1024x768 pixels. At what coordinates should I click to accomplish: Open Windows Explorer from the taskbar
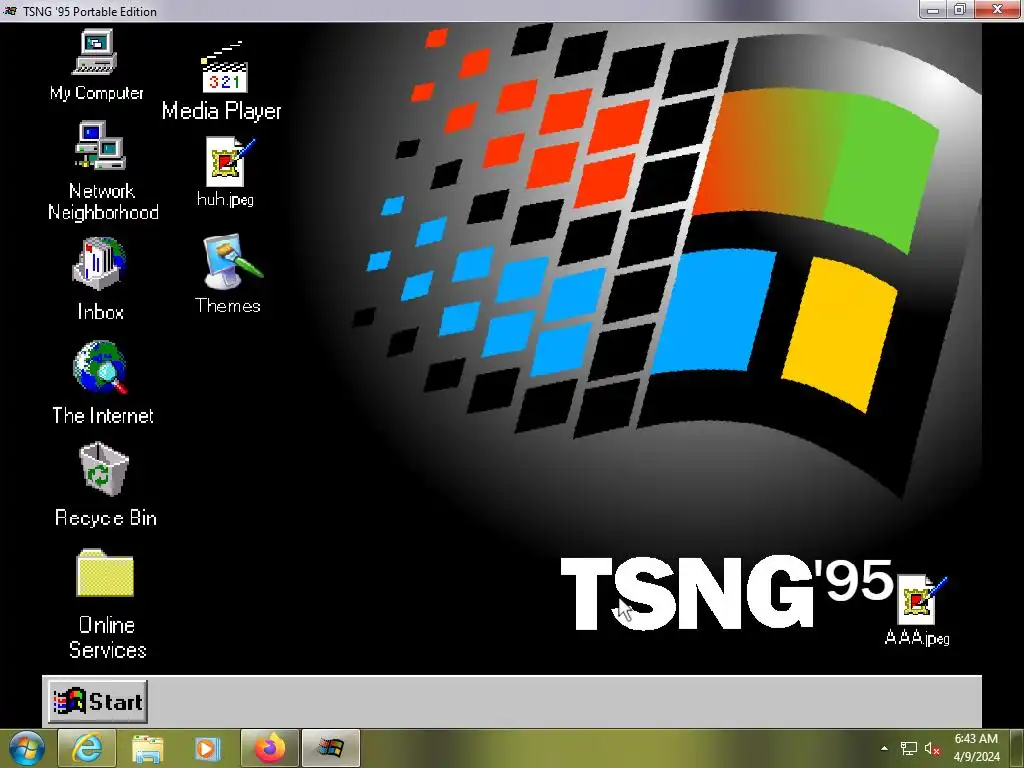coord(148,748)
